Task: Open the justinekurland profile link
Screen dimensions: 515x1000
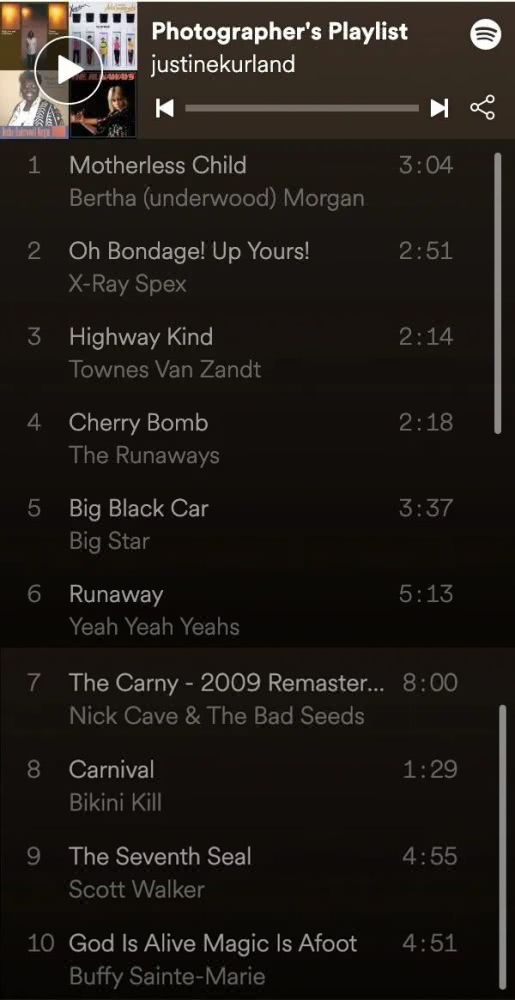Action: pyautogui.click(x=223, y=64)
